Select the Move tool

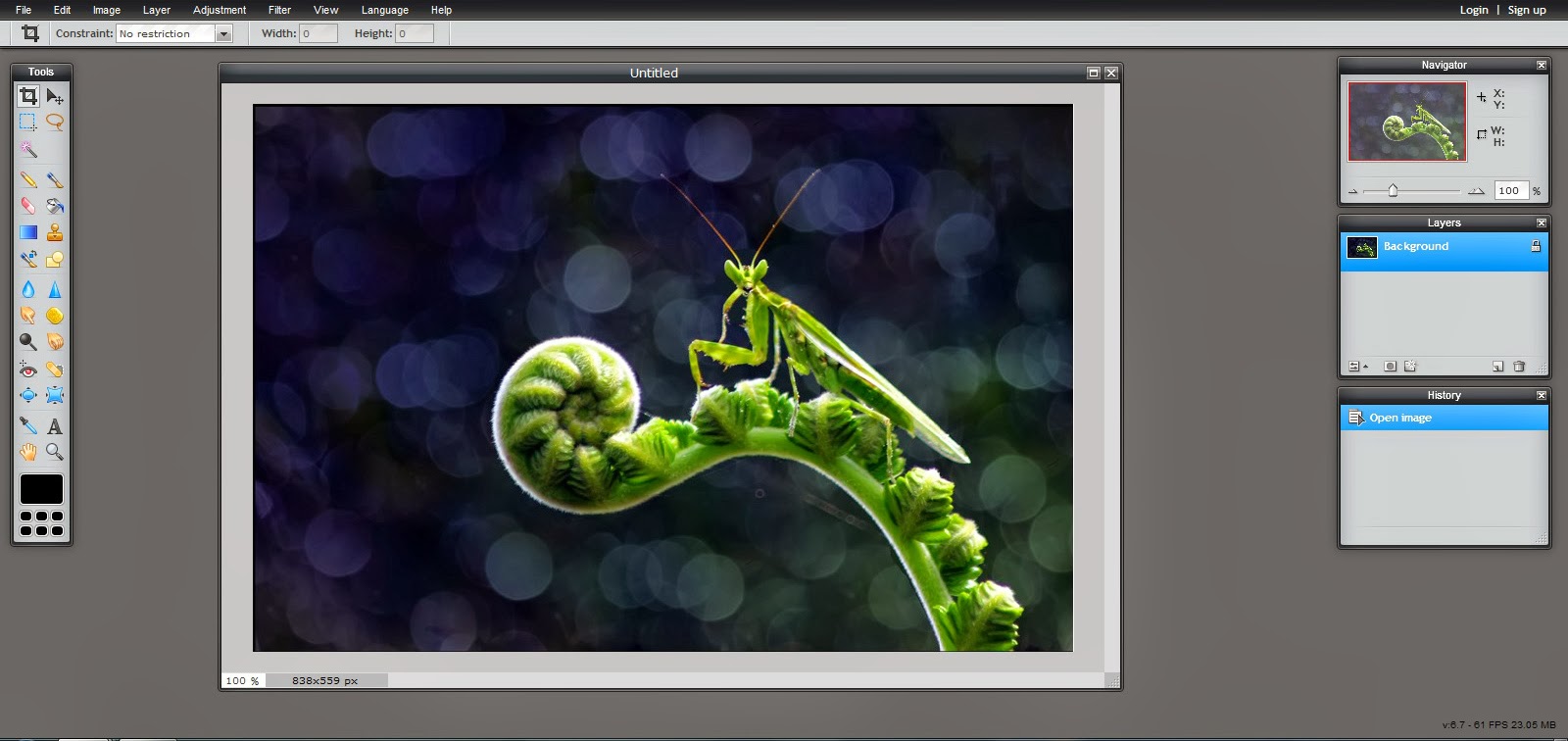tap(55, 96)
